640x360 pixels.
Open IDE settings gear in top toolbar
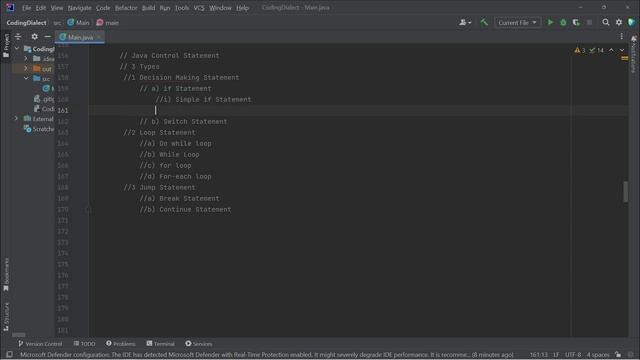click(x=619, y=22)
